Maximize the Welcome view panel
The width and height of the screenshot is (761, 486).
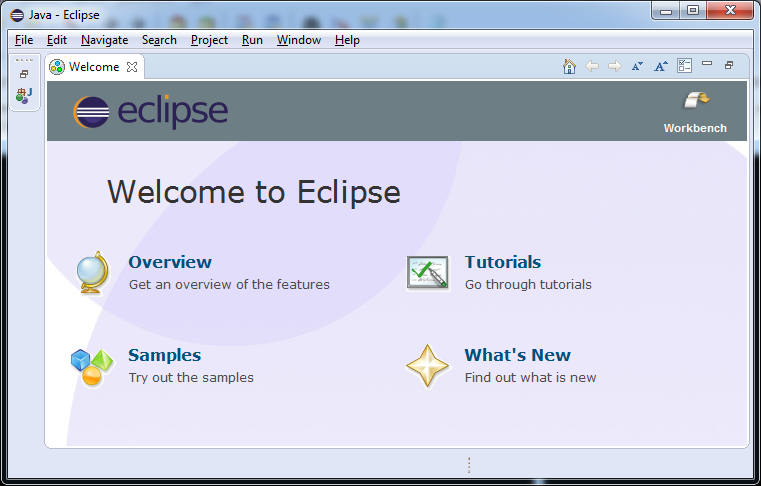pyautogui.click(x=729, y=65)
